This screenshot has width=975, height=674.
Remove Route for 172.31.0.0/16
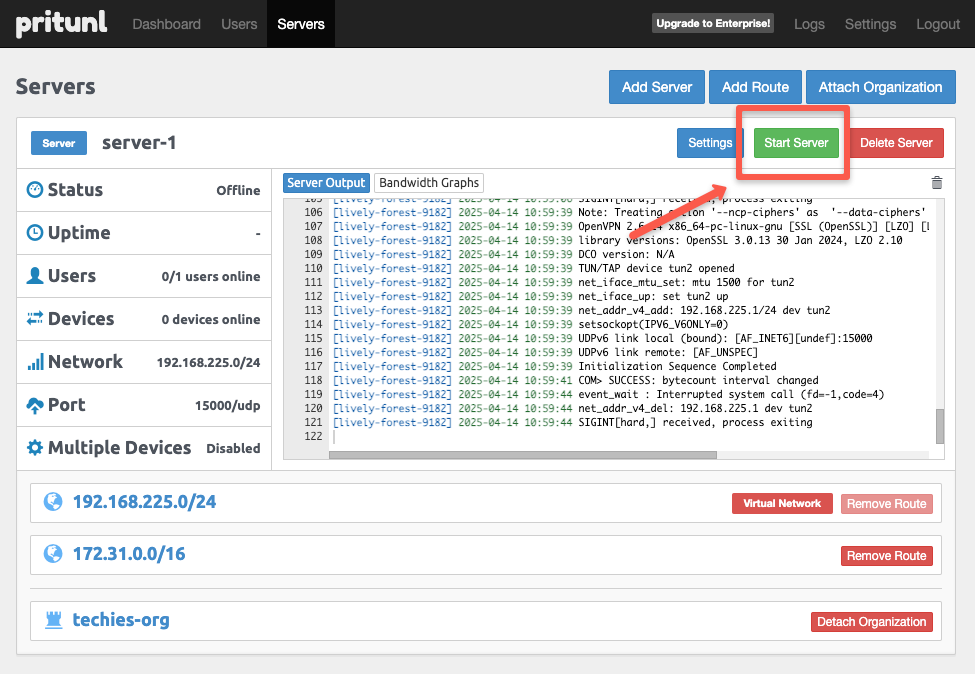[886, 556]
